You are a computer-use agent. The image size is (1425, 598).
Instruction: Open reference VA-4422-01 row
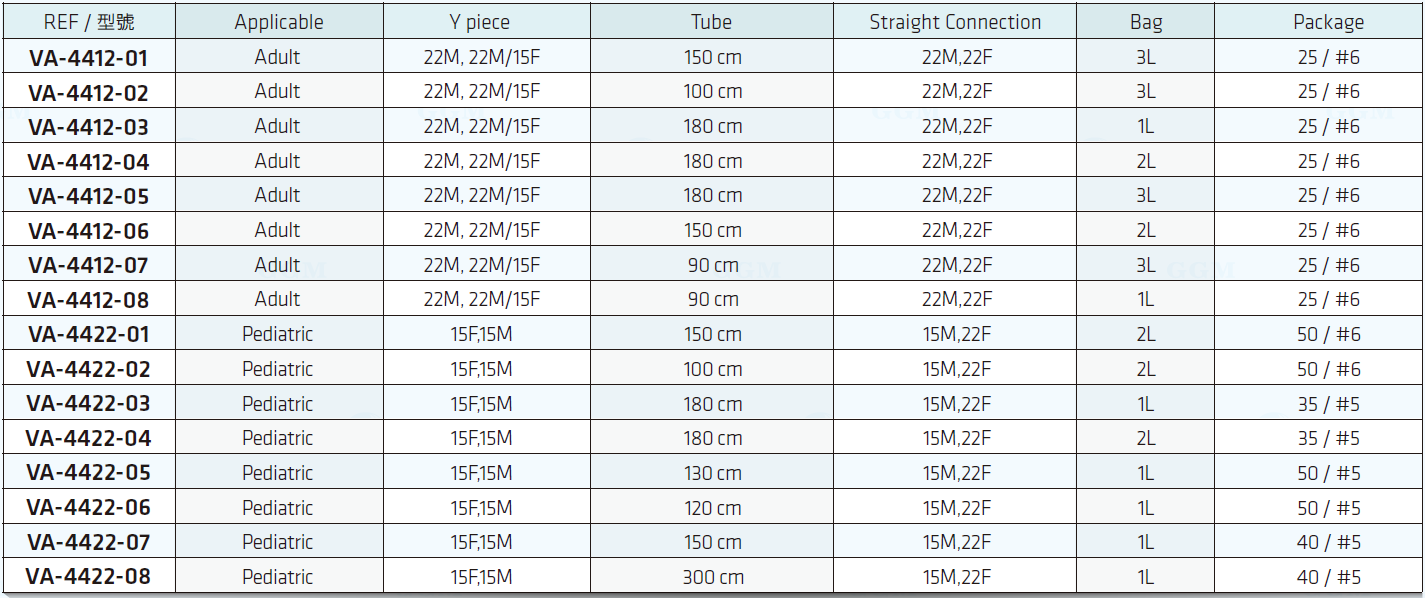click(89, 334)
